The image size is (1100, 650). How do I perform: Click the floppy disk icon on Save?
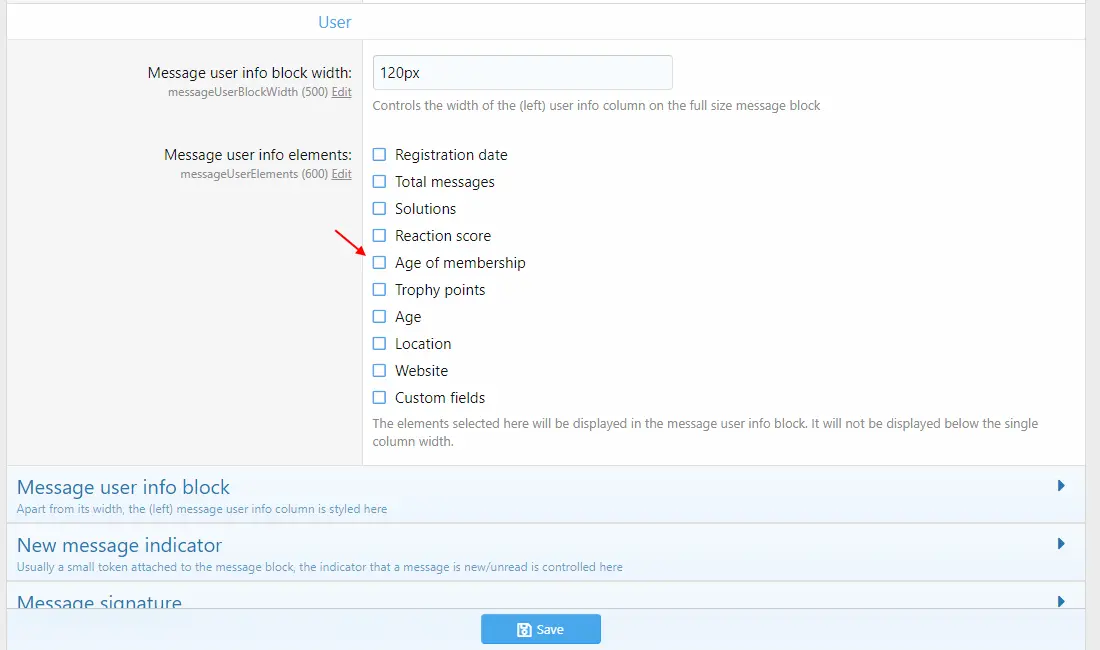point(524,630)
